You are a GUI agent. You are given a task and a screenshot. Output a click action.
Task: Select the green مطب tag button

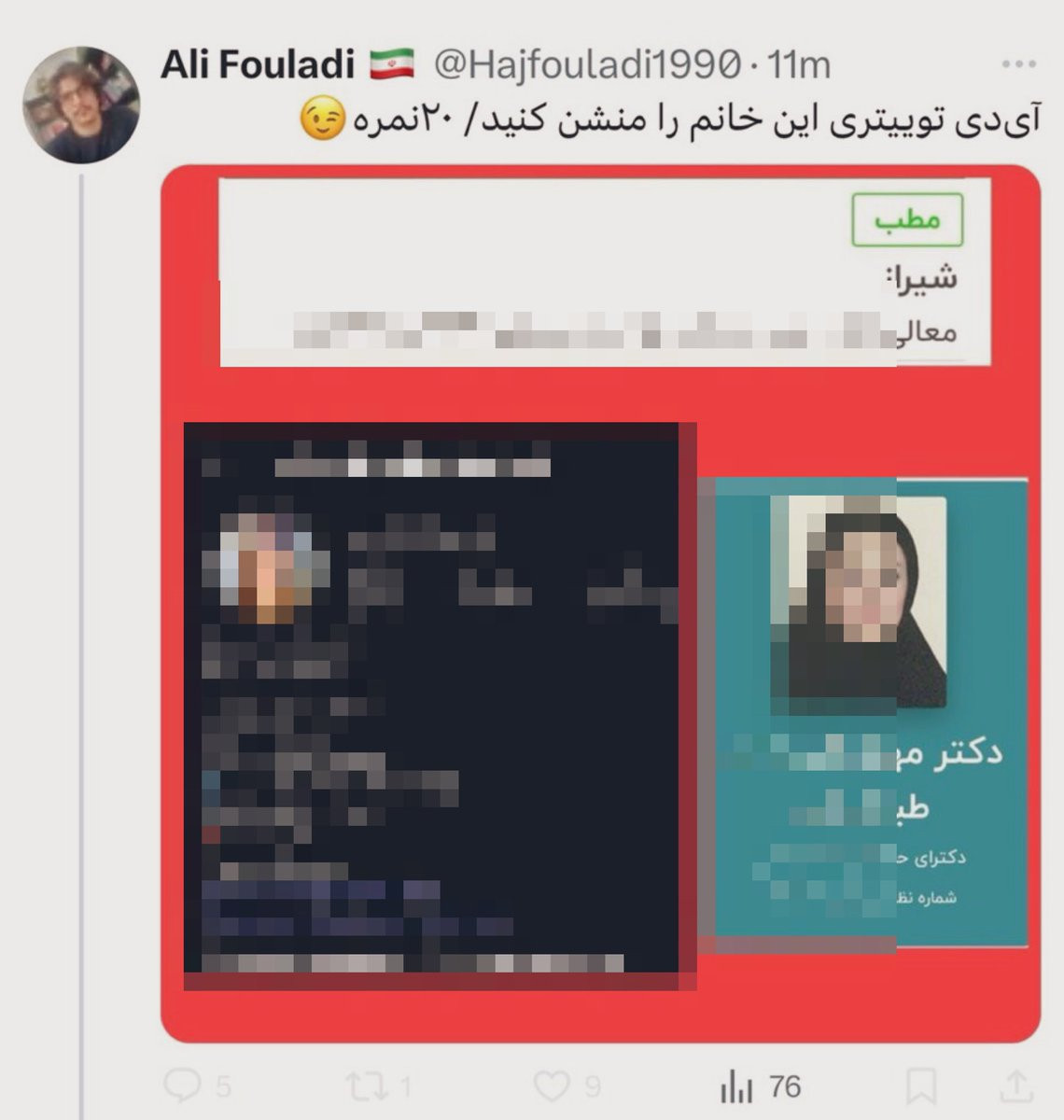pyautogui.click(x=907, y=219)
